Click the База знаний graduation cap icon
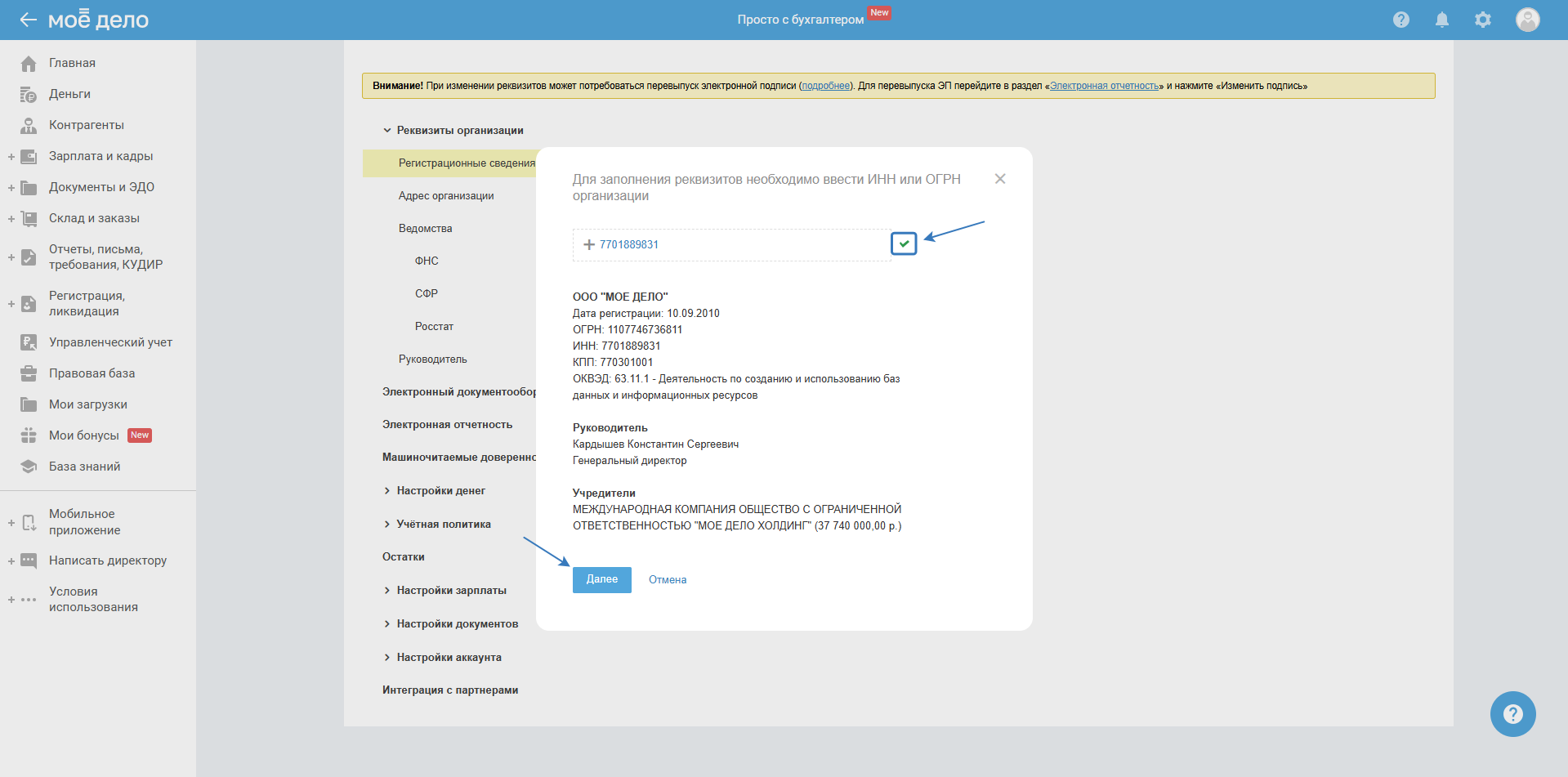This screenshot has width=1568, height=777. click(29, 467)
